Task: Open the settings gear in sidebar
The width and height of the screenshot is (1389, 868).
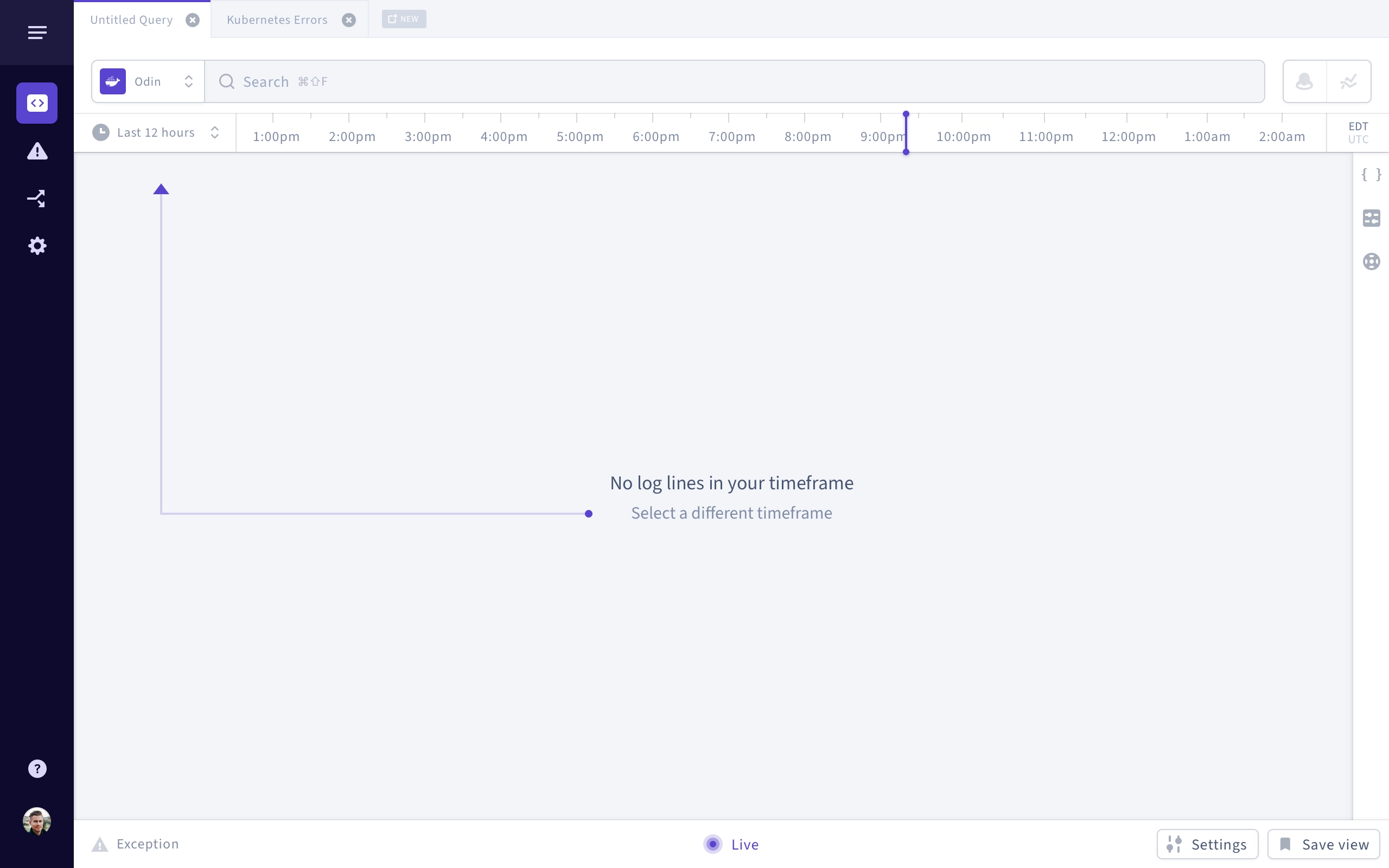Action: click(37, 246)
